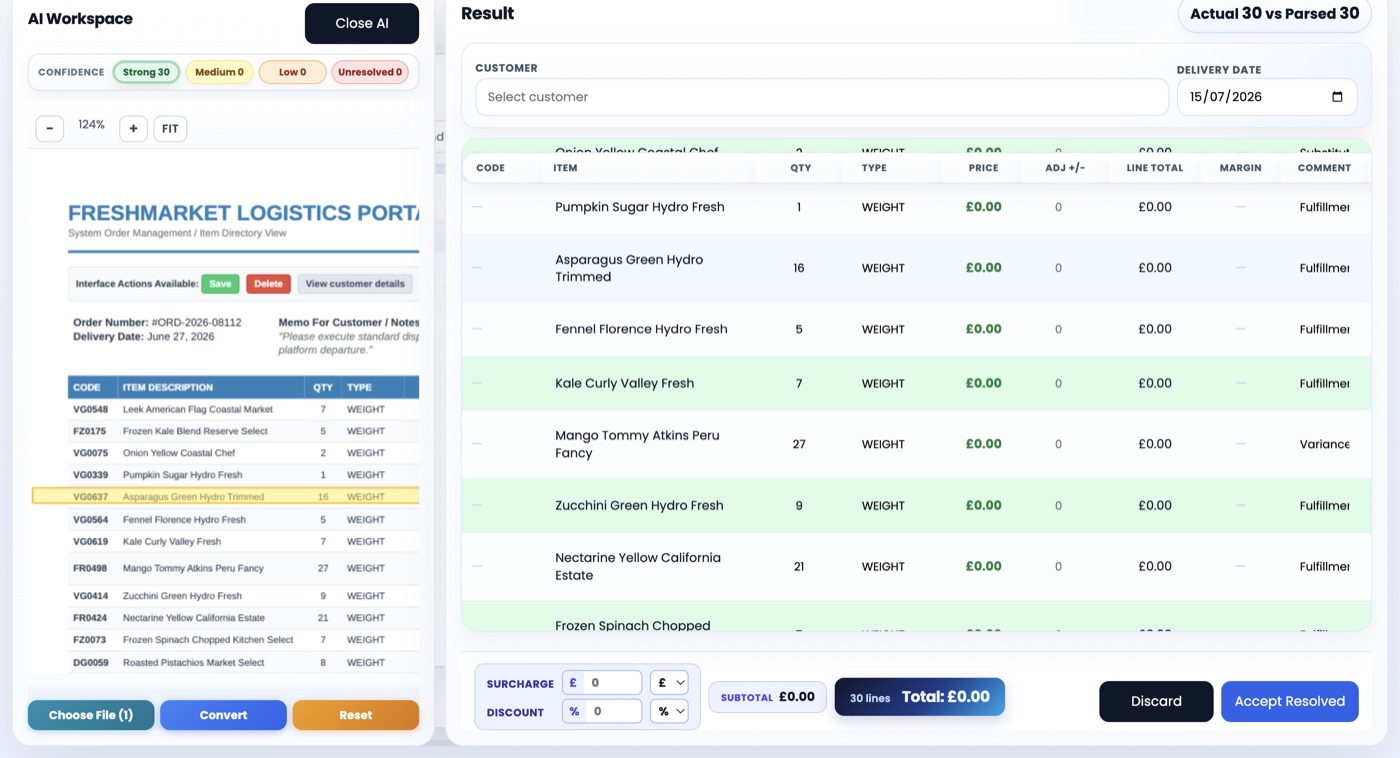This screenshot has height=758, width=1400.
Task: Filter by Unresolved 0 confidence
Action: pyautogui.click(x=370, y=72)
